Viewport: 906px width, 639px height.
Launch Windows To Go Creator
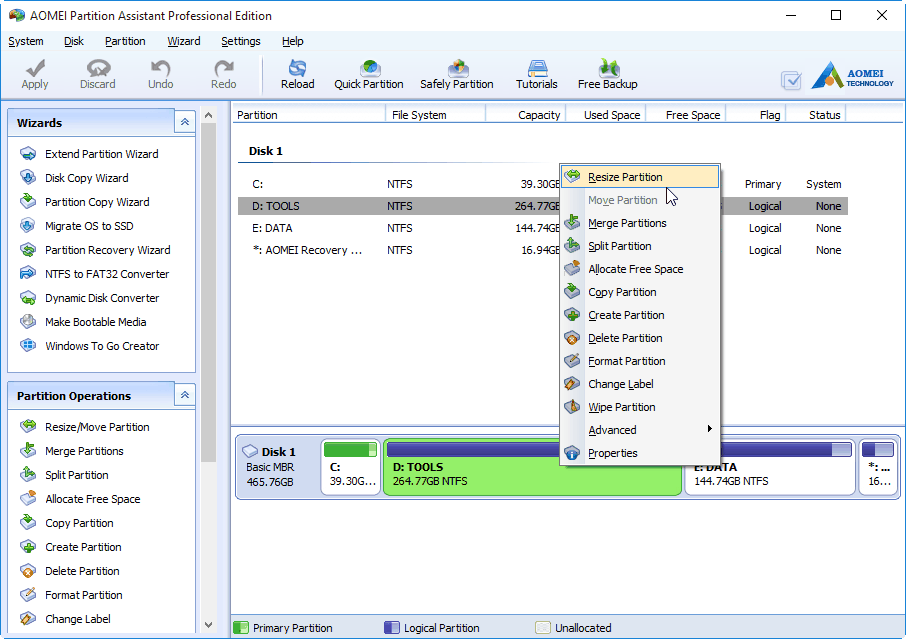click(x=101, y=346)
